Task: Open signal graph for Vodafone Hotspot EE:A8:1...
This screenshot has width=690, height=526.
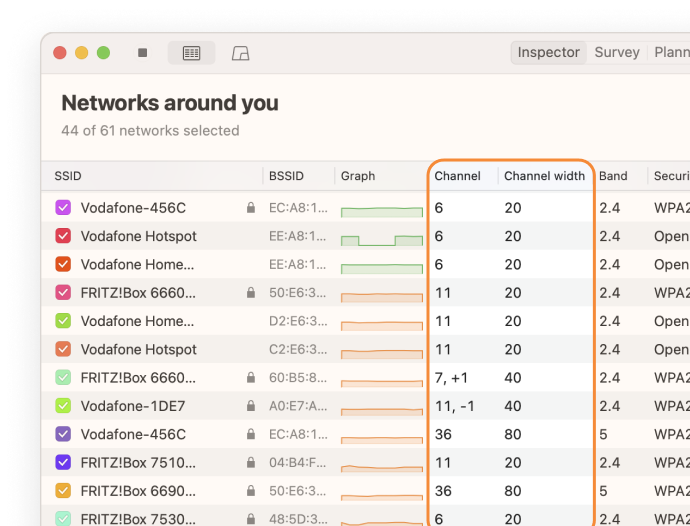Action: (x=382, y=240)
